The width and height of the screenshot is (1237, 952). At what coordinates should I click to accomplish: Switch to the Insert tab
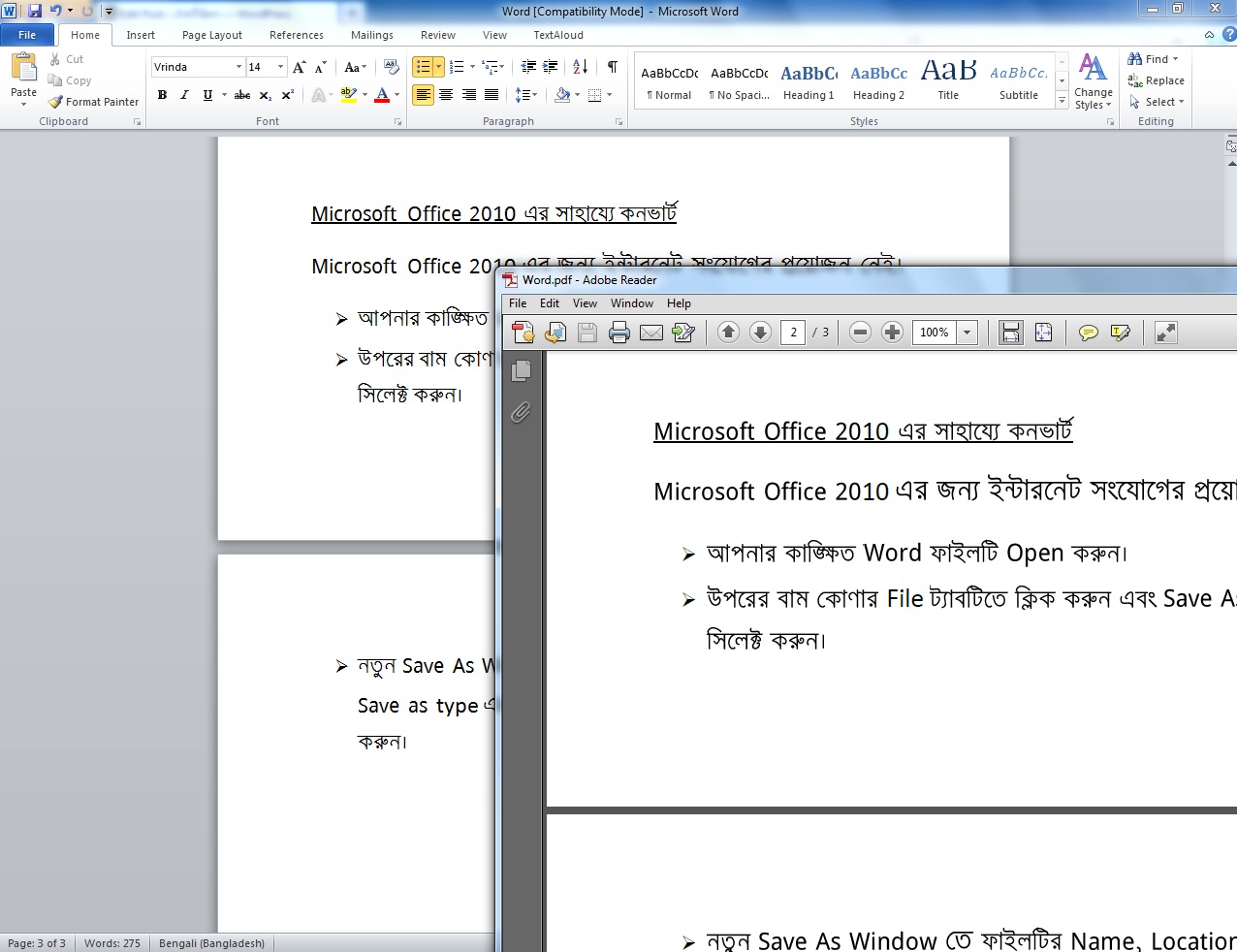[x=141, y=35]
